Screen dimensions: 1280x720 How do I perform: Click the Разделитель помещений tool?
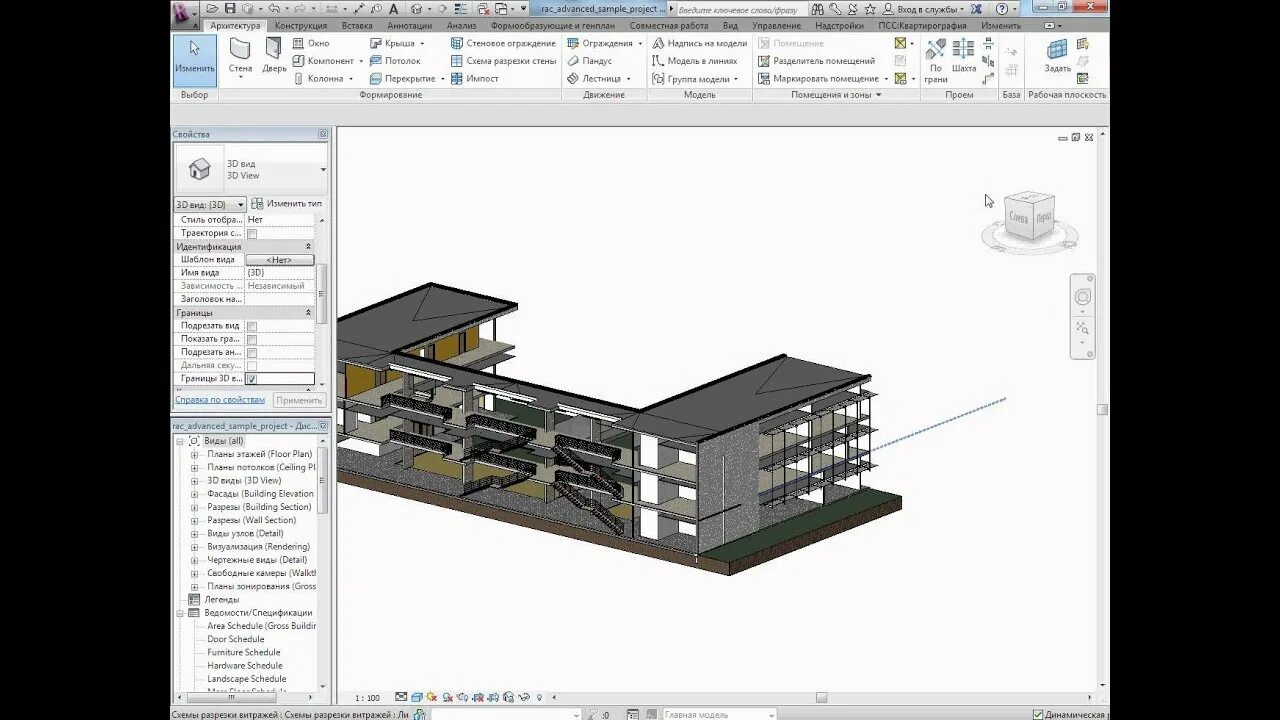(x=816, y=61)
